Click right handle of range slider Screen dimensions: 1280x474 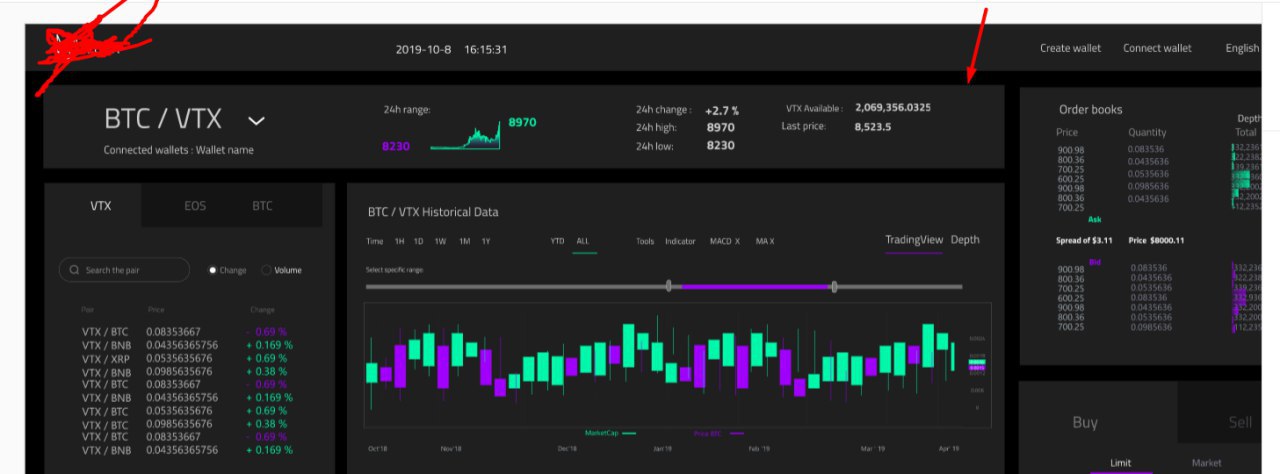tap(834, 286)
